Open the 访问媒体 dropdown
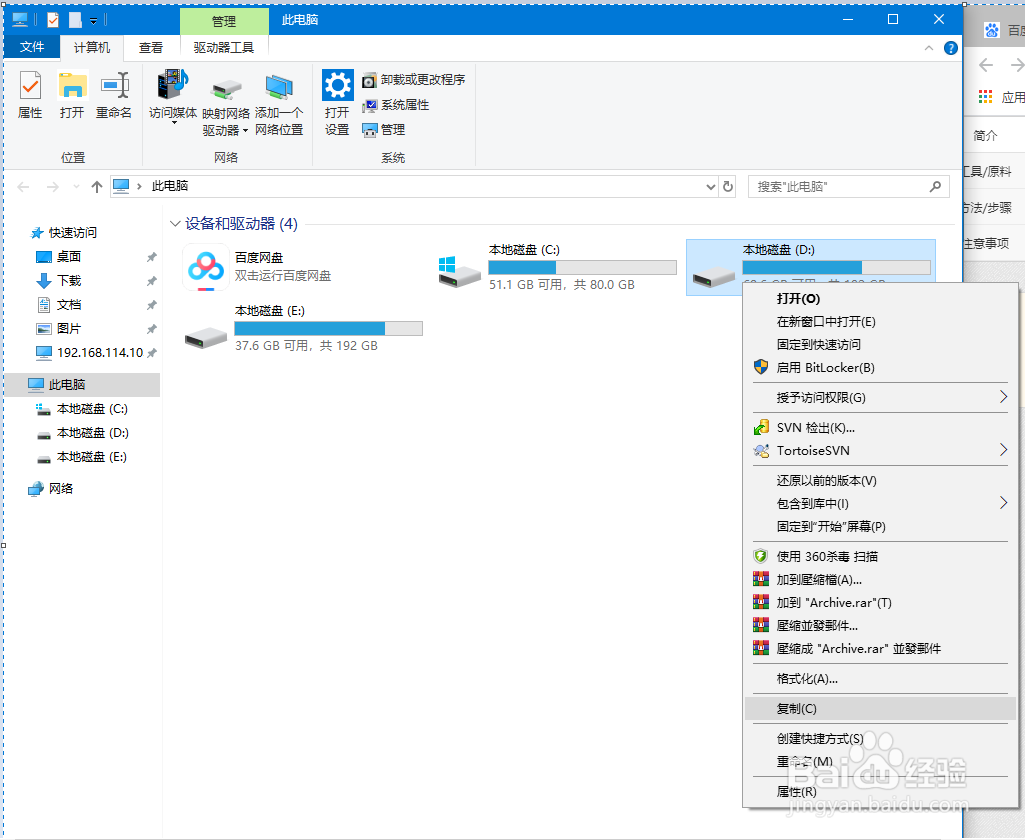This screenshot has width=1025, height=840. click(172, 95)
